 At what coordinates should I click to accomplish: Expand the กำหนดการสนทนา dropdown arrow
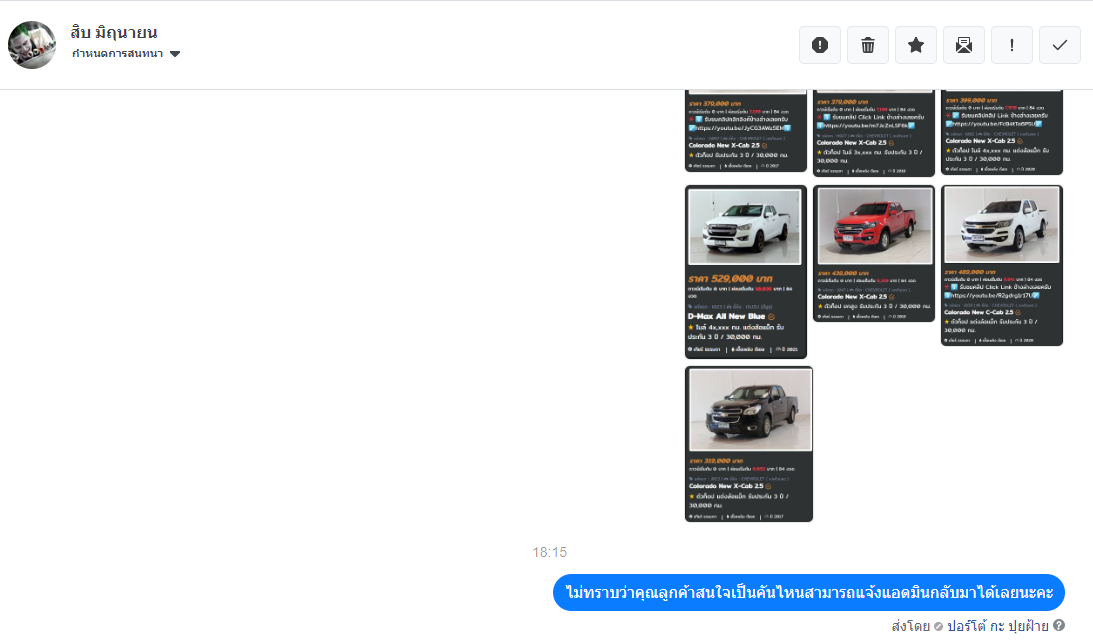(x=175, y=54)
